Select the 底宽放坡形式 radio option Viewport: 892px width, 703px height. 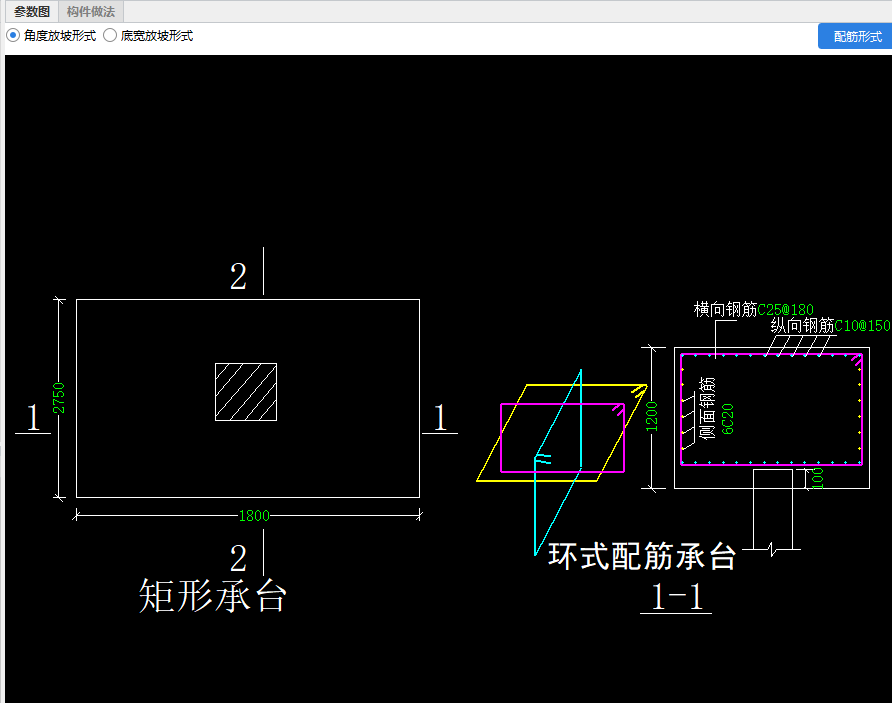[148, 36]
